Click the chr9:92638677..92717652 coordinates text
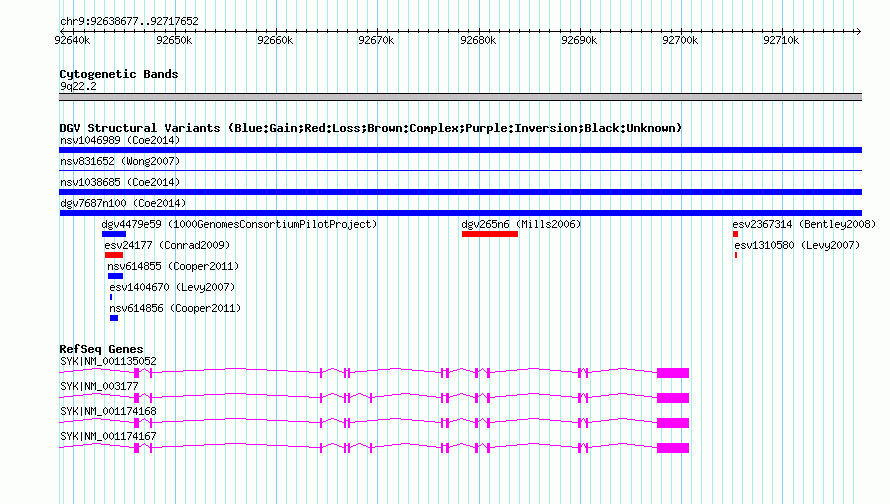This screenshot has height=504, width=890. [129, 22]
